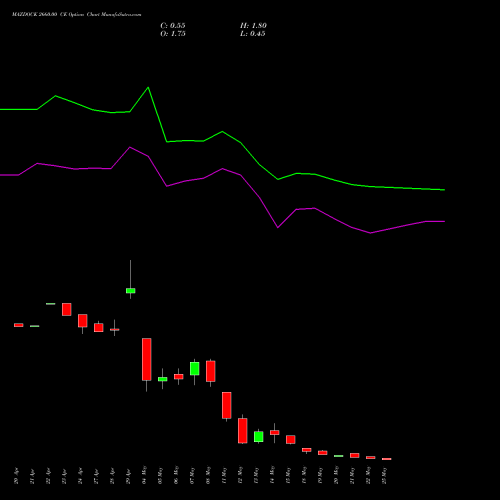Click the 24 Apr date label
500x500 pixels.
[80, 476]
